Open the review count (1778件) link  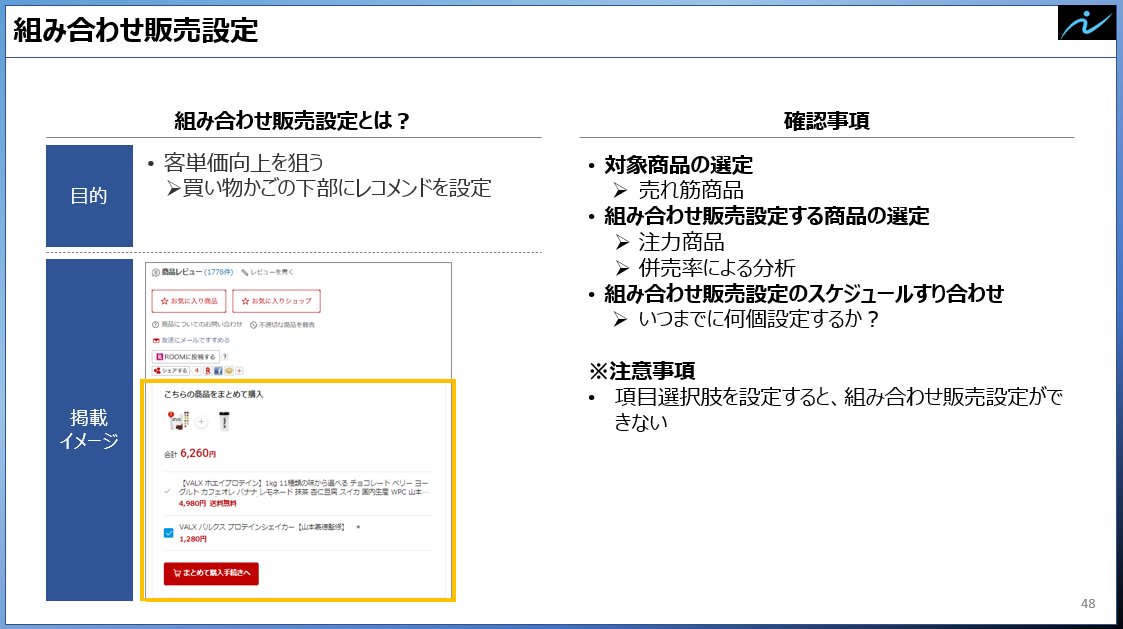[218, 272]
